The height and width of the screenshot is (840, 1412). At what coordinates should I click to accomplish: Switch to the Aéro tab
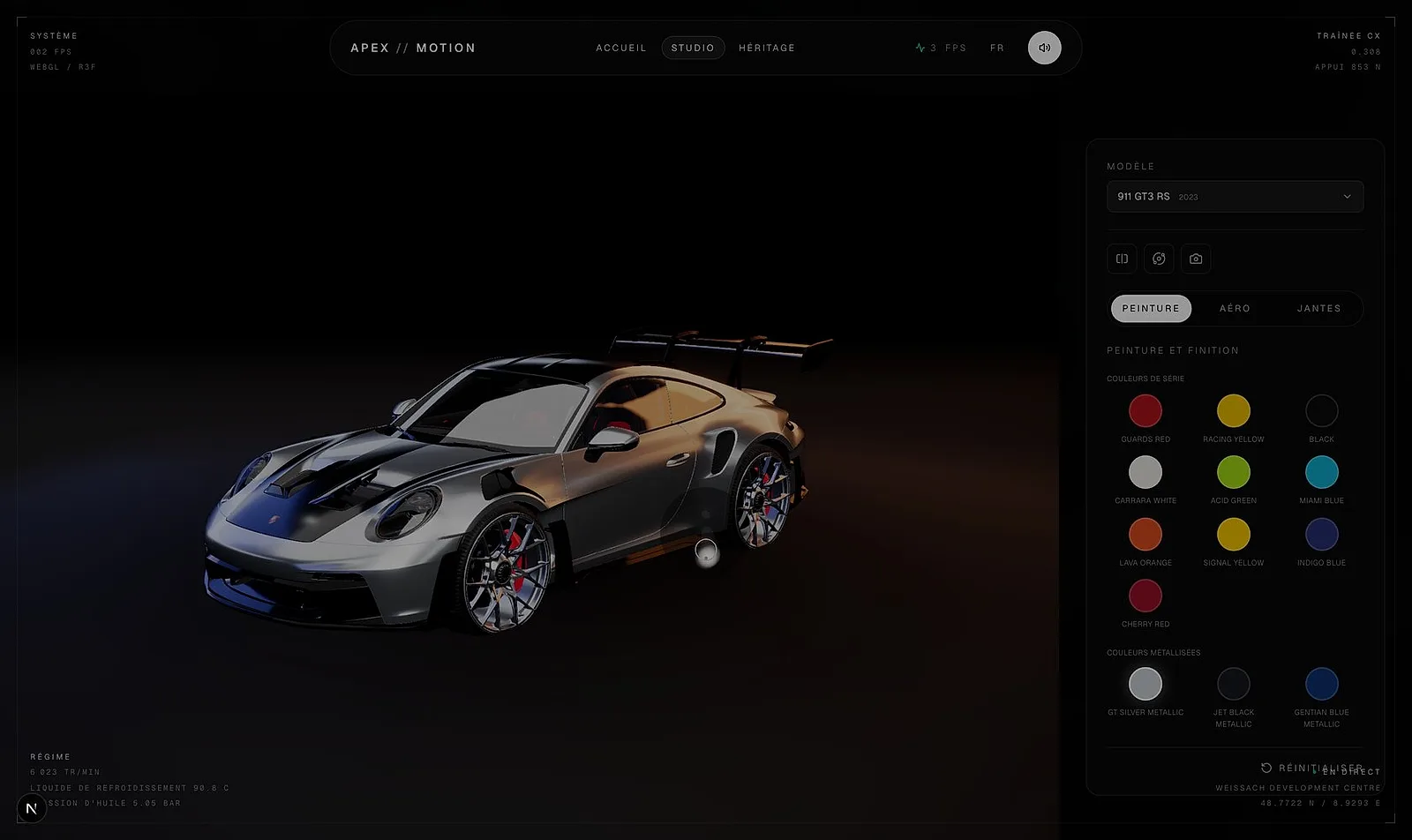coord(1235,309)
